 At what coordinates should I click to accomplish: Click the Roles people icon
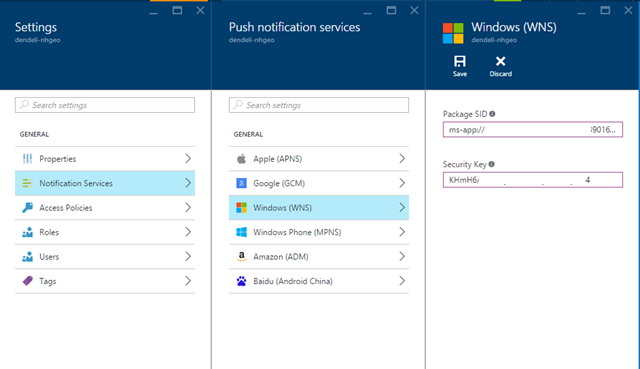pos(27,232)
